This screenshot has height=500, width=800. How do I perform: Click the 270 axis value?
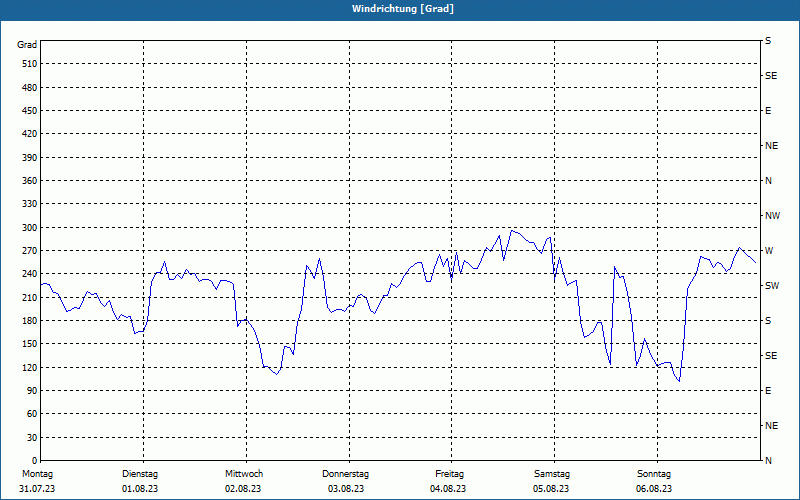[30, 251]
